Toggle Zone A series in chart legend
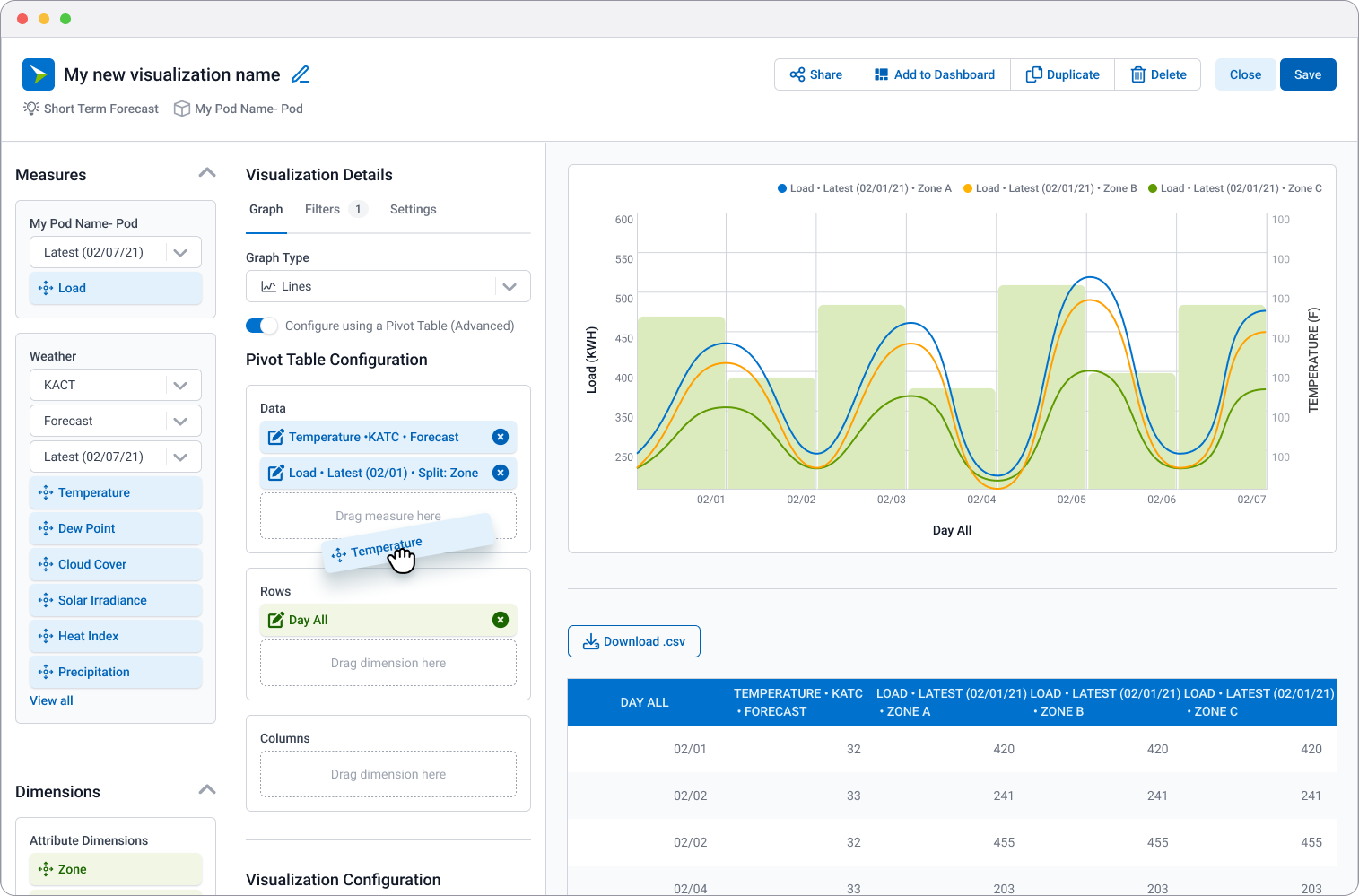Image resolution: width=1359 pixels, height=896 pixels. (865, 188)
